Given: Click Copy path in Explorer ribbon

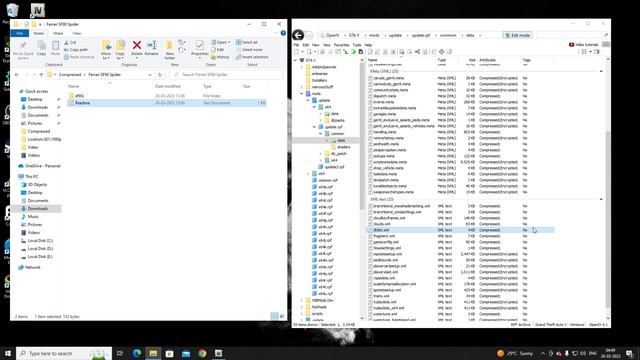Looking at the screenshot, I should tap(76, 50).
